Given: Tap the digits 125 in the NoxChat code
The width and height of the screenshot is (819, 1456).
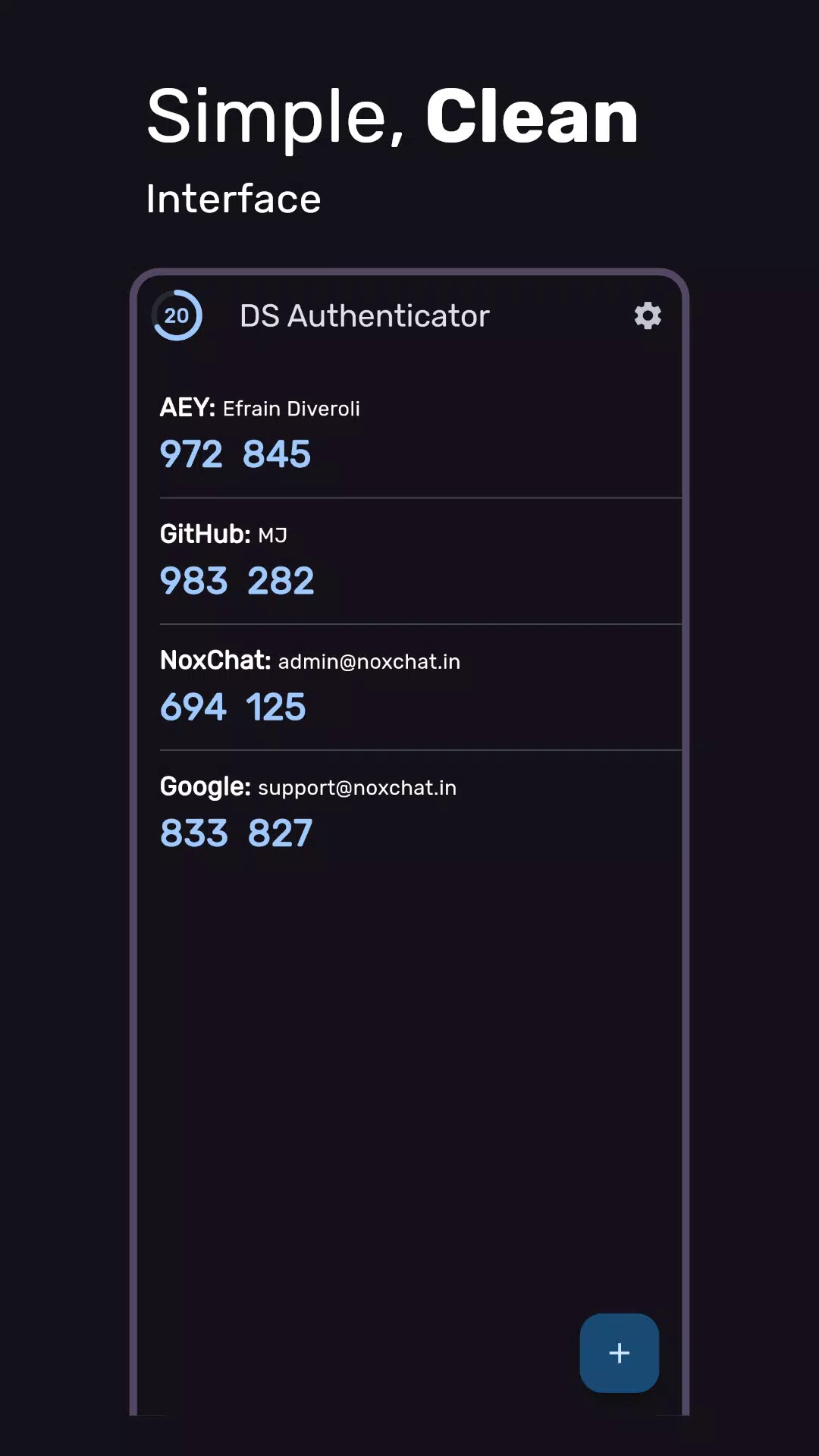Looking at the screenshot, I should (275, 707).
